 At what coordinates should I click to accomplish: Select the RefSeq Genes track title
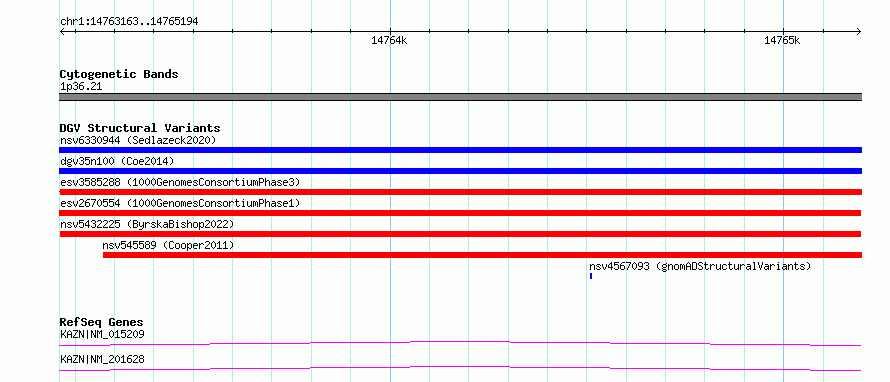click(102, 322)
